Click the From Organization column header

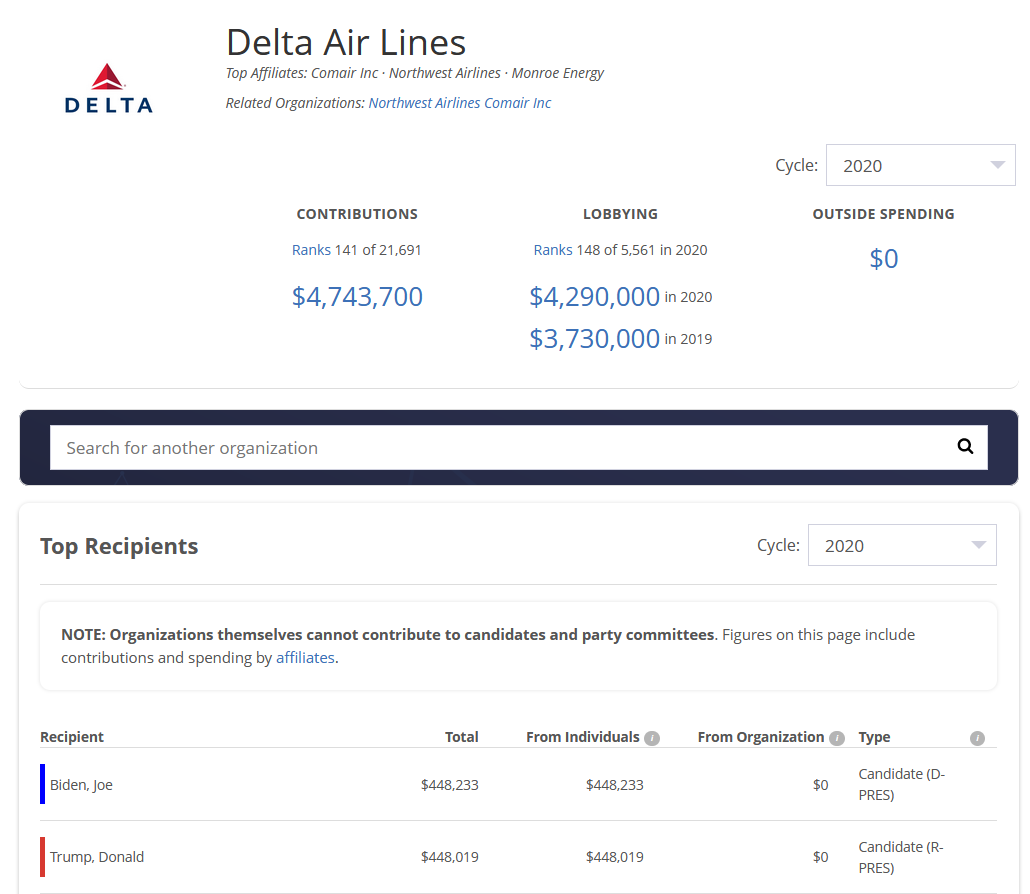coord(761,737)
